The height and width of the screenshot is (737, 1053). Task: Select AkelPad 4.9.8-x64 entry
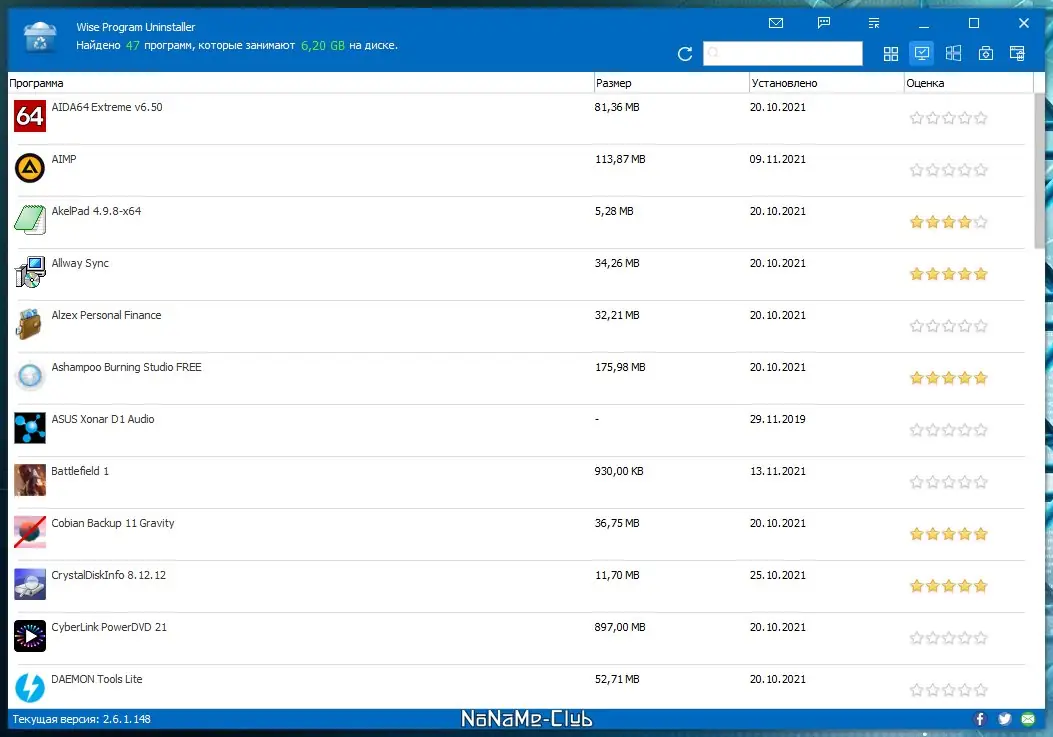(x=96, y=211)
